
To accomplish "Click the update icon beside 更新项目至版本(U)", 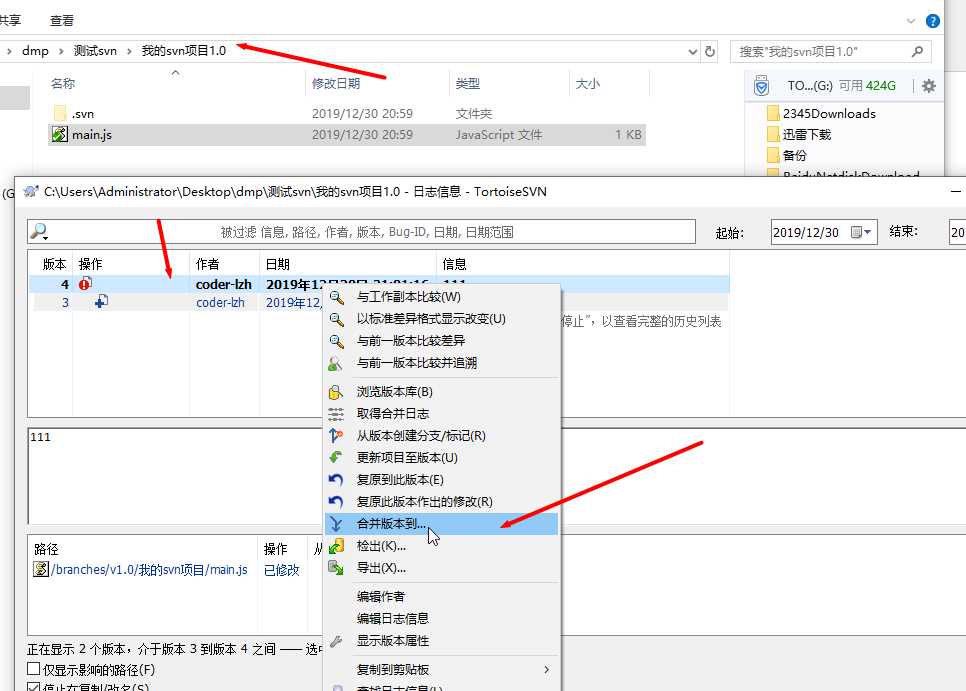I will tap(336, 458).
